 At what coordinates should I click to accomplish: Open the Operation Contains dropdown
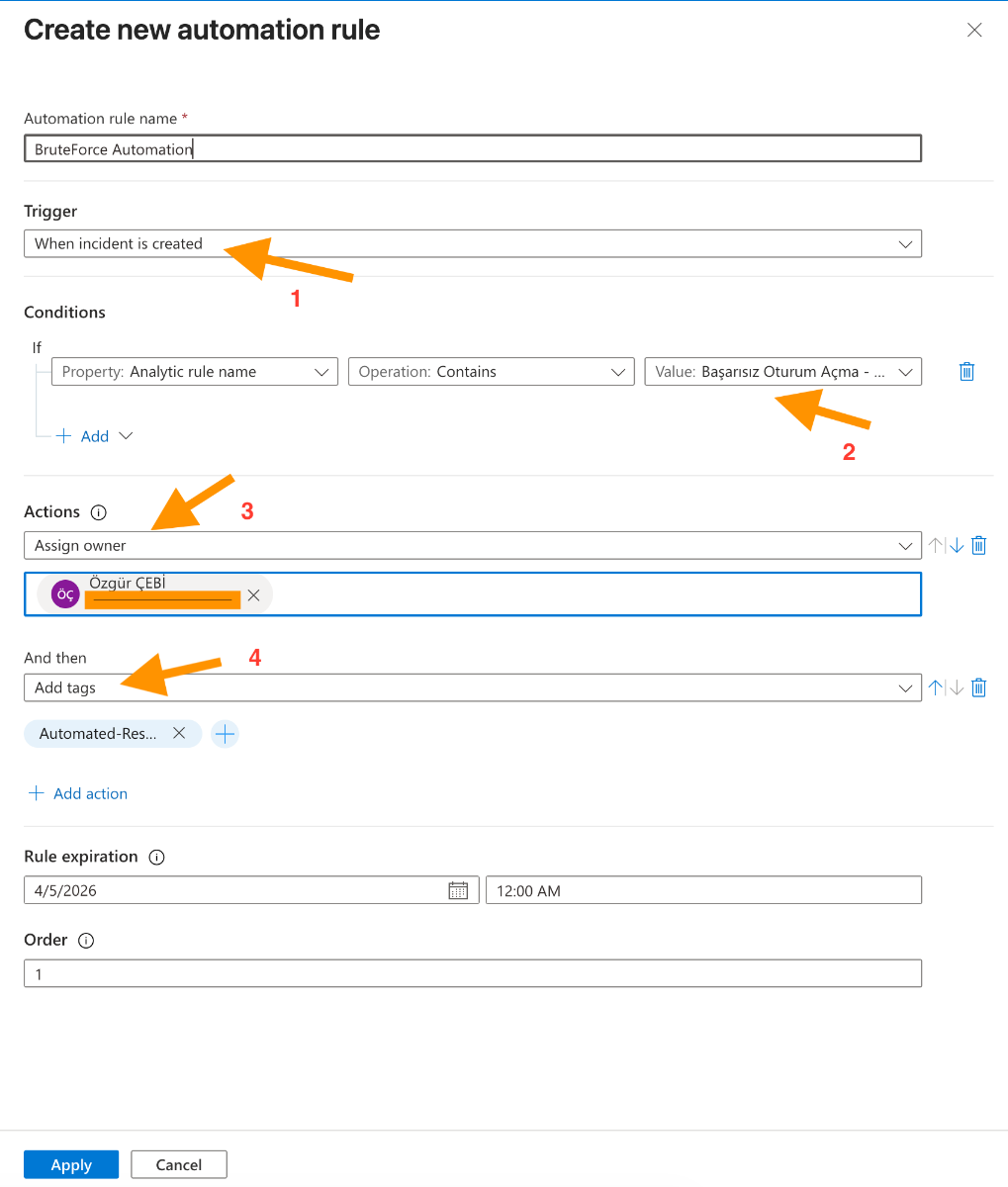pyautogui.click(x=491, y=371)
